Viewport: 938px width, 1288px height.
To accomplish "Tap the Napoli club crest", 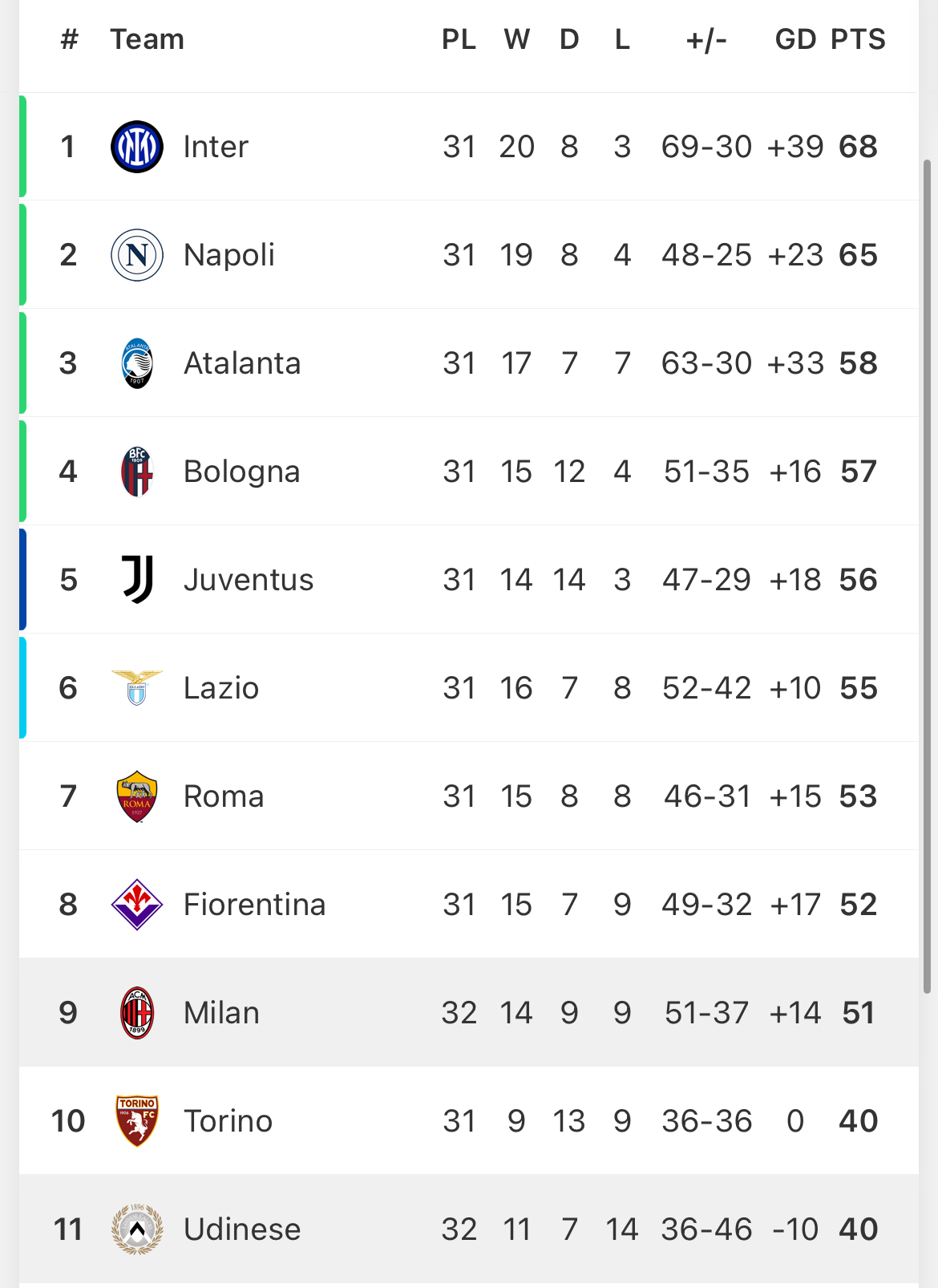I will tap(137, 255).
